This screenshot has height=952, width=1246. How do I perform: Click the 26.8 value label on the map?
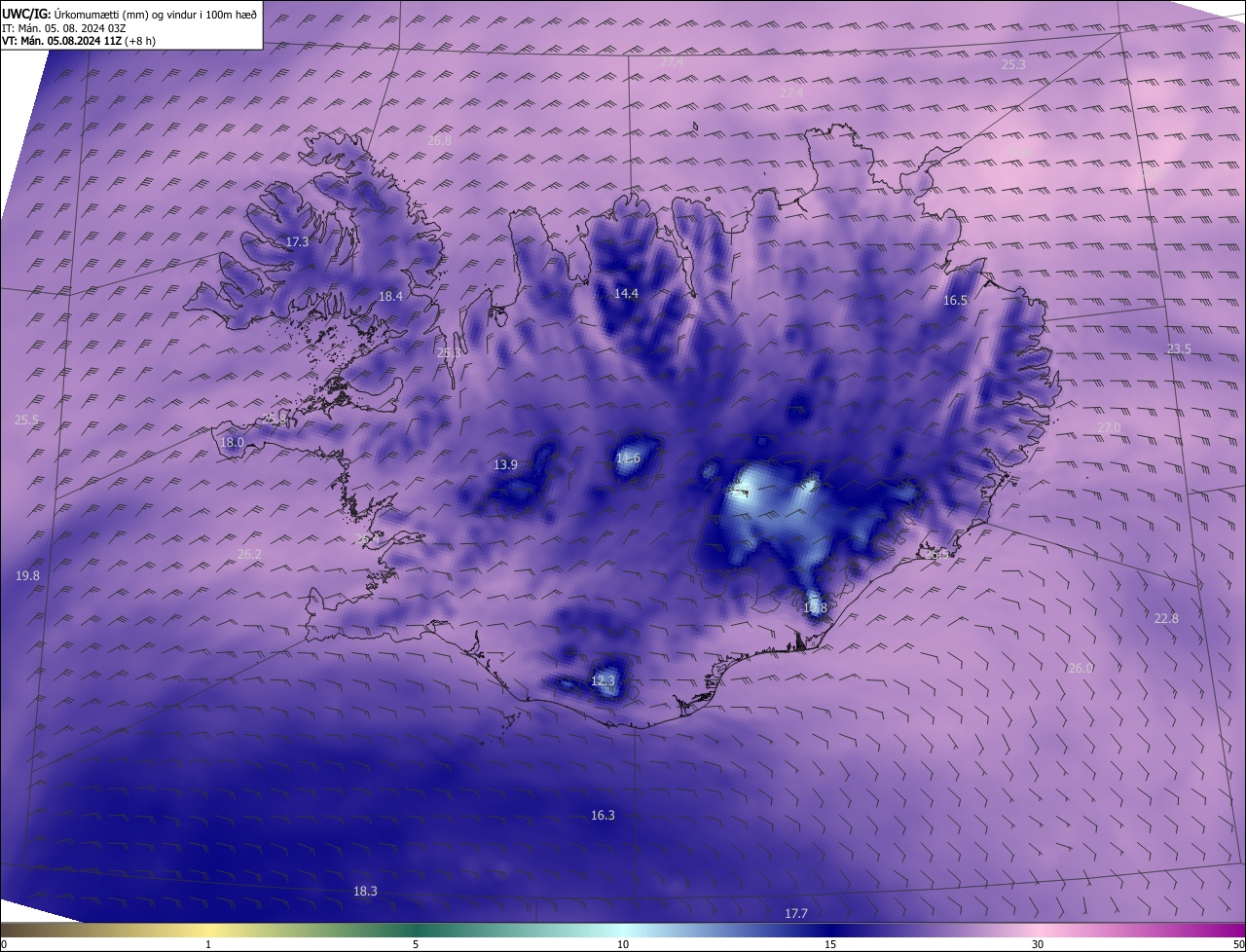(x=439, y=140)
